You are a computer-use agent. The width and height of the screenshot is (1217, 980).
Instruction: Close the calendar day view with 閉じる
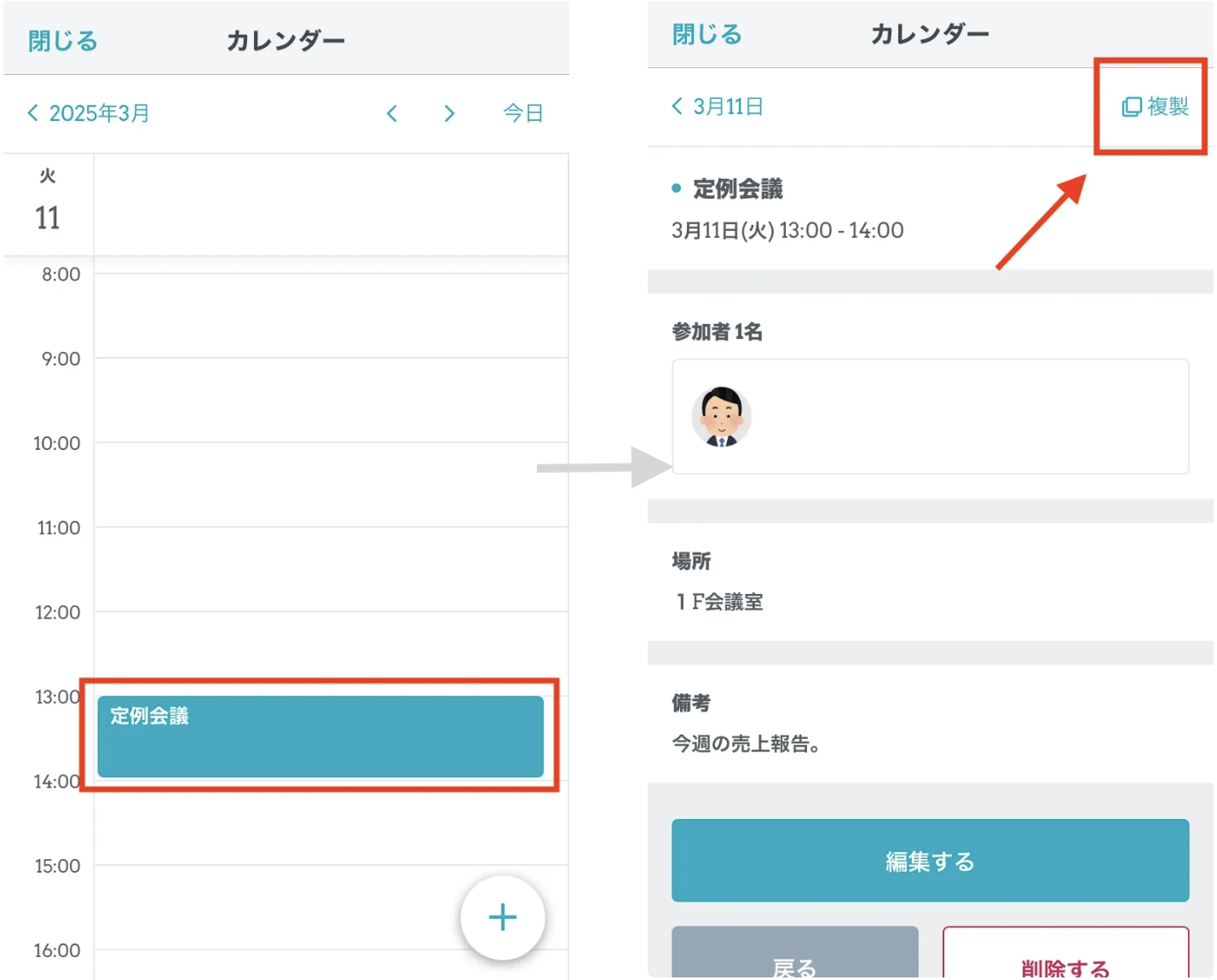point(63,41)
